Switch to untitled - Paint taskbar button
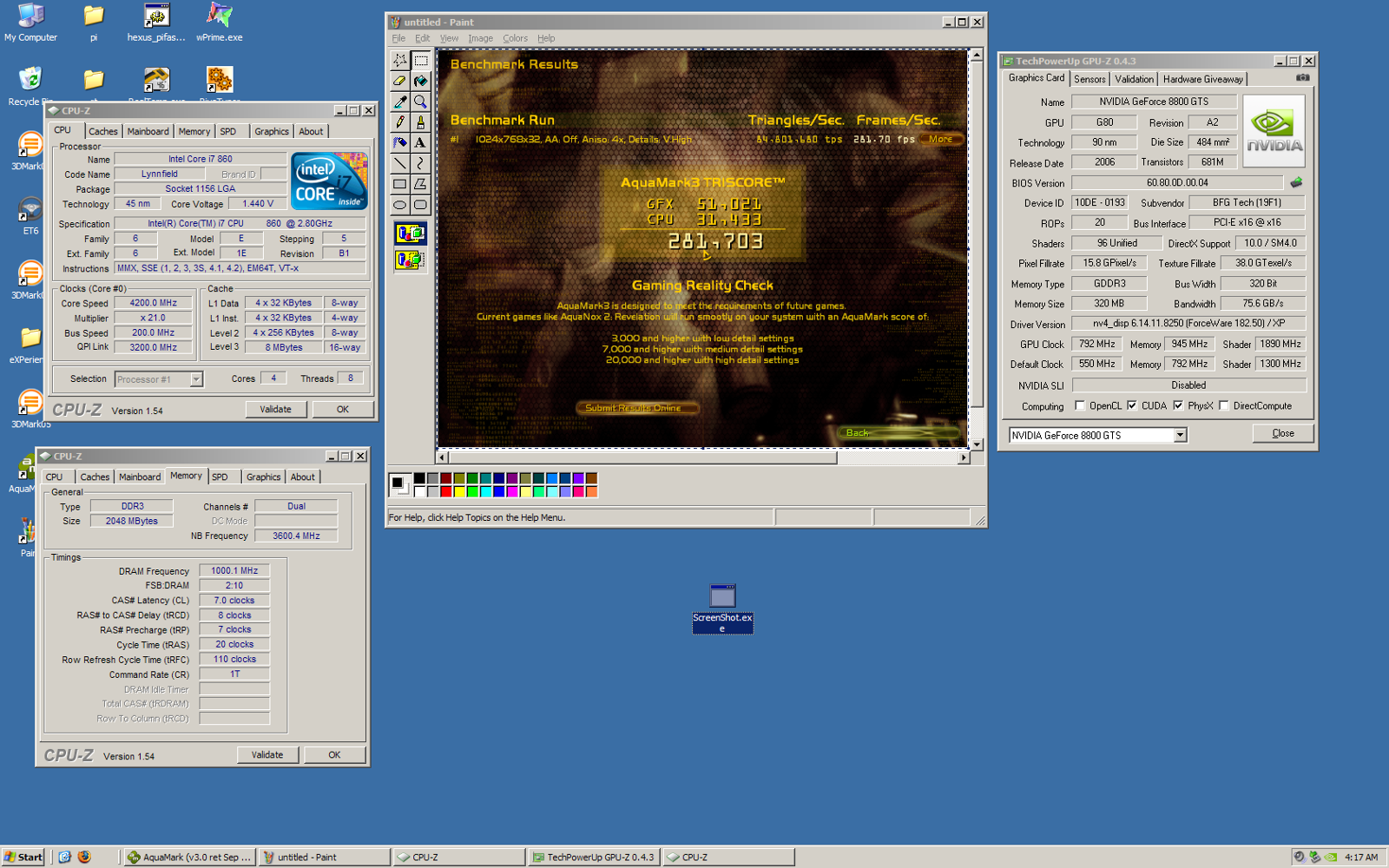Viewport: 1389px width, 868px height. pyautogui.click(x=324, y=857)
